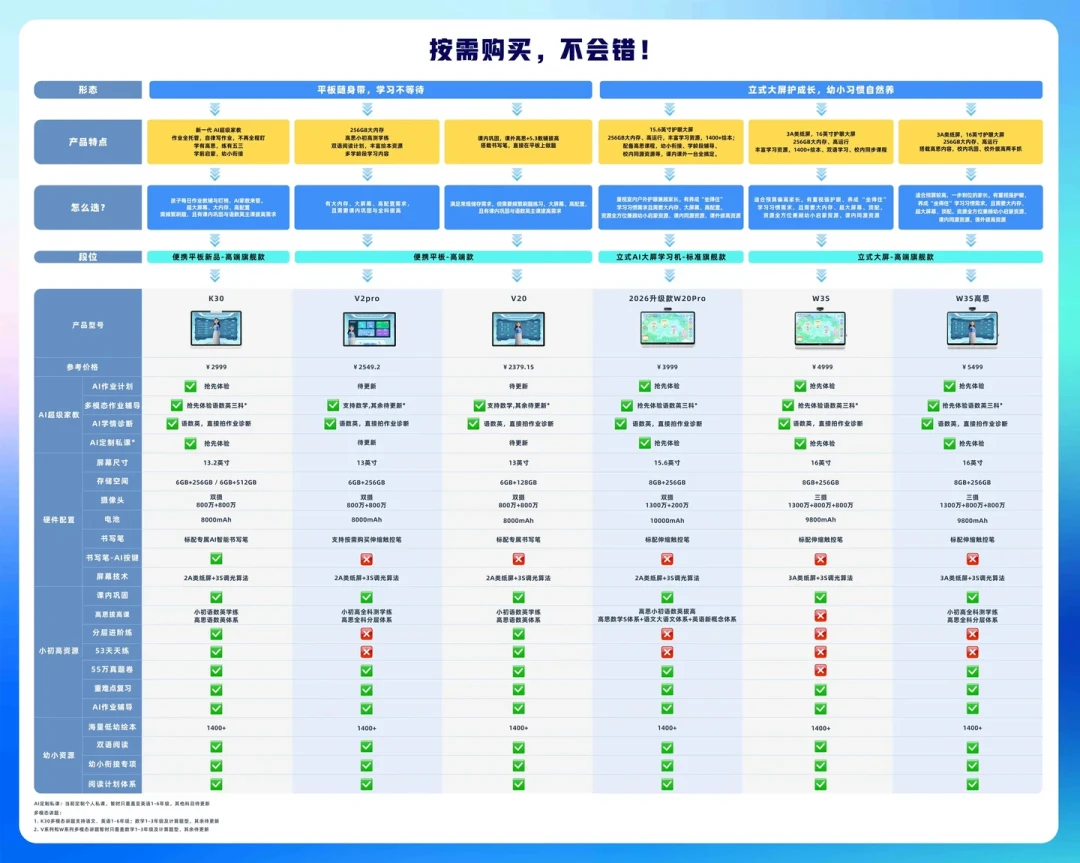Select the 便携平板新品-高端旗舰款 tier label
This screenshot has height=863, width=1080.
[218, 257]
